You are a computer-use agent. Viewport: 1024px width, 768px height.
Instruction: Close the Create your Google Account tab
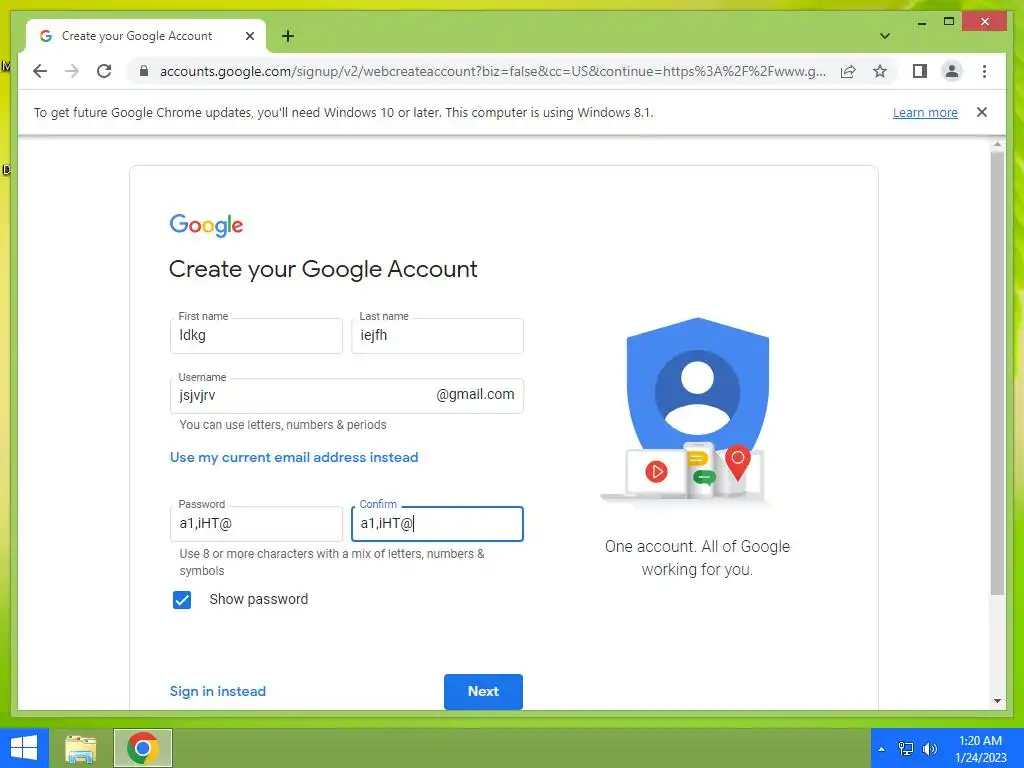[x=249, y=36]
